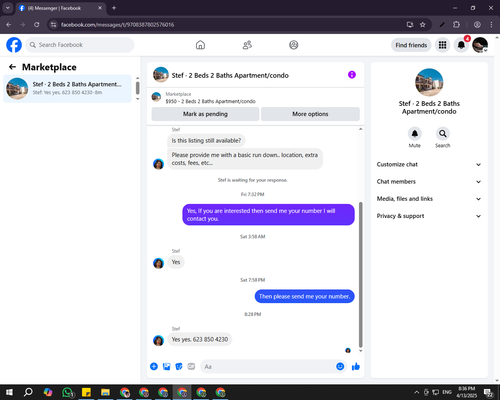Click More options button
The width and height of the screenshot is (500, 400).
pyautogui.click(x=310, y=114)
